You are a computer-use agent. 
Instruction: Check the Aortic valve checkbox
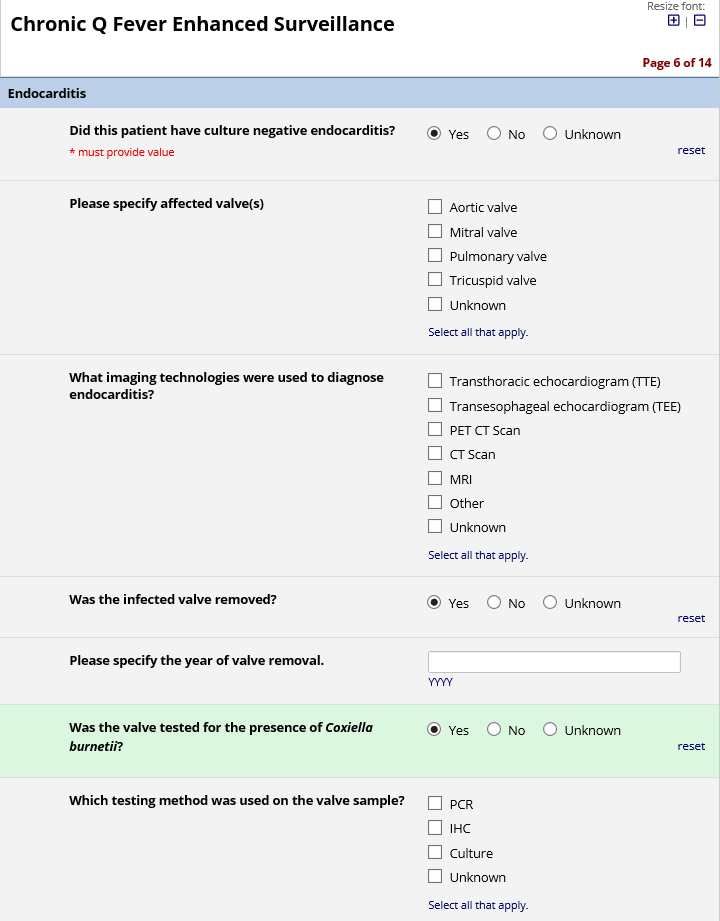[435, 207]
